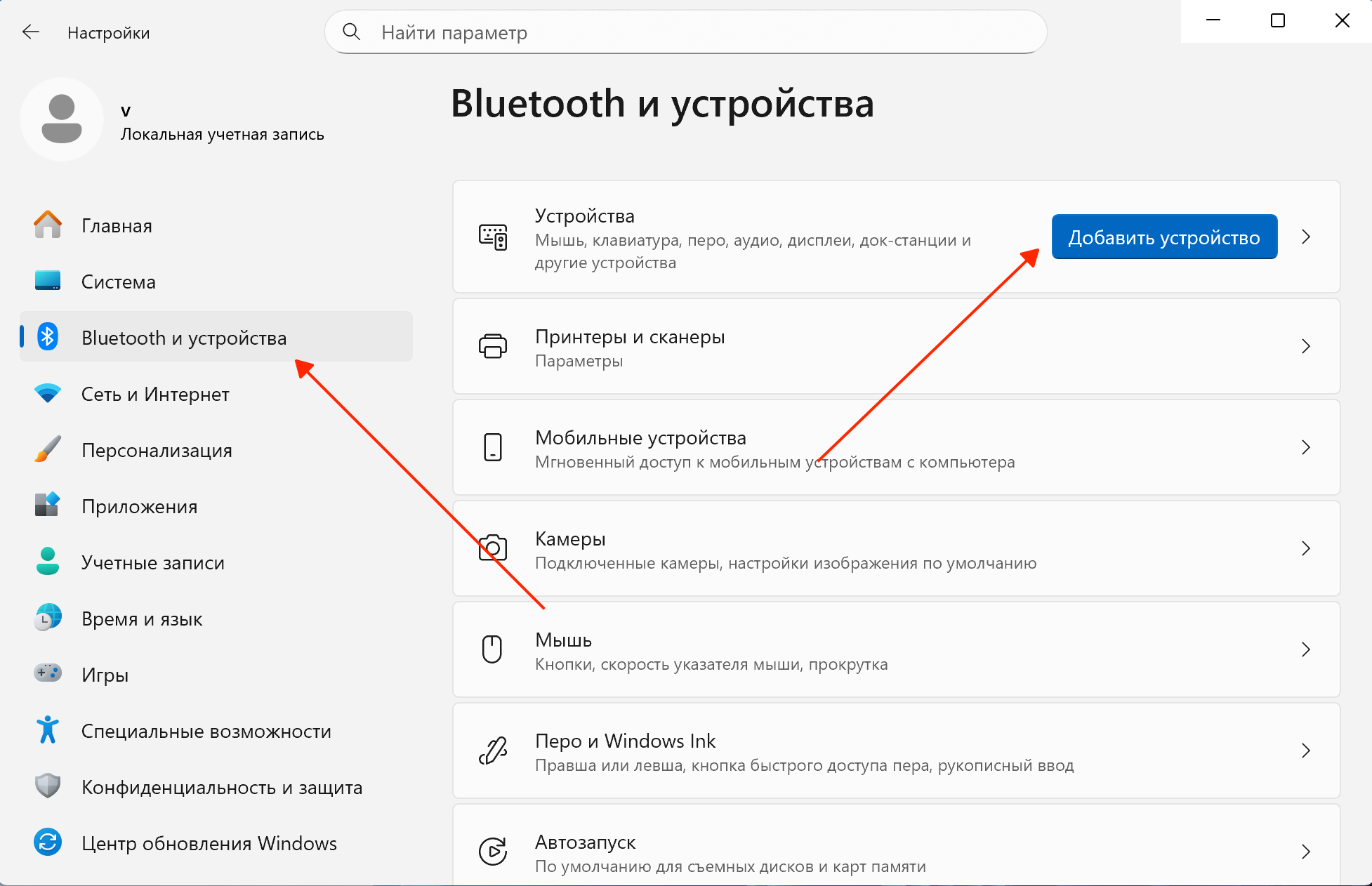Click text Правша или левша description
The image size is (1372, 886).
click(805, 765)
